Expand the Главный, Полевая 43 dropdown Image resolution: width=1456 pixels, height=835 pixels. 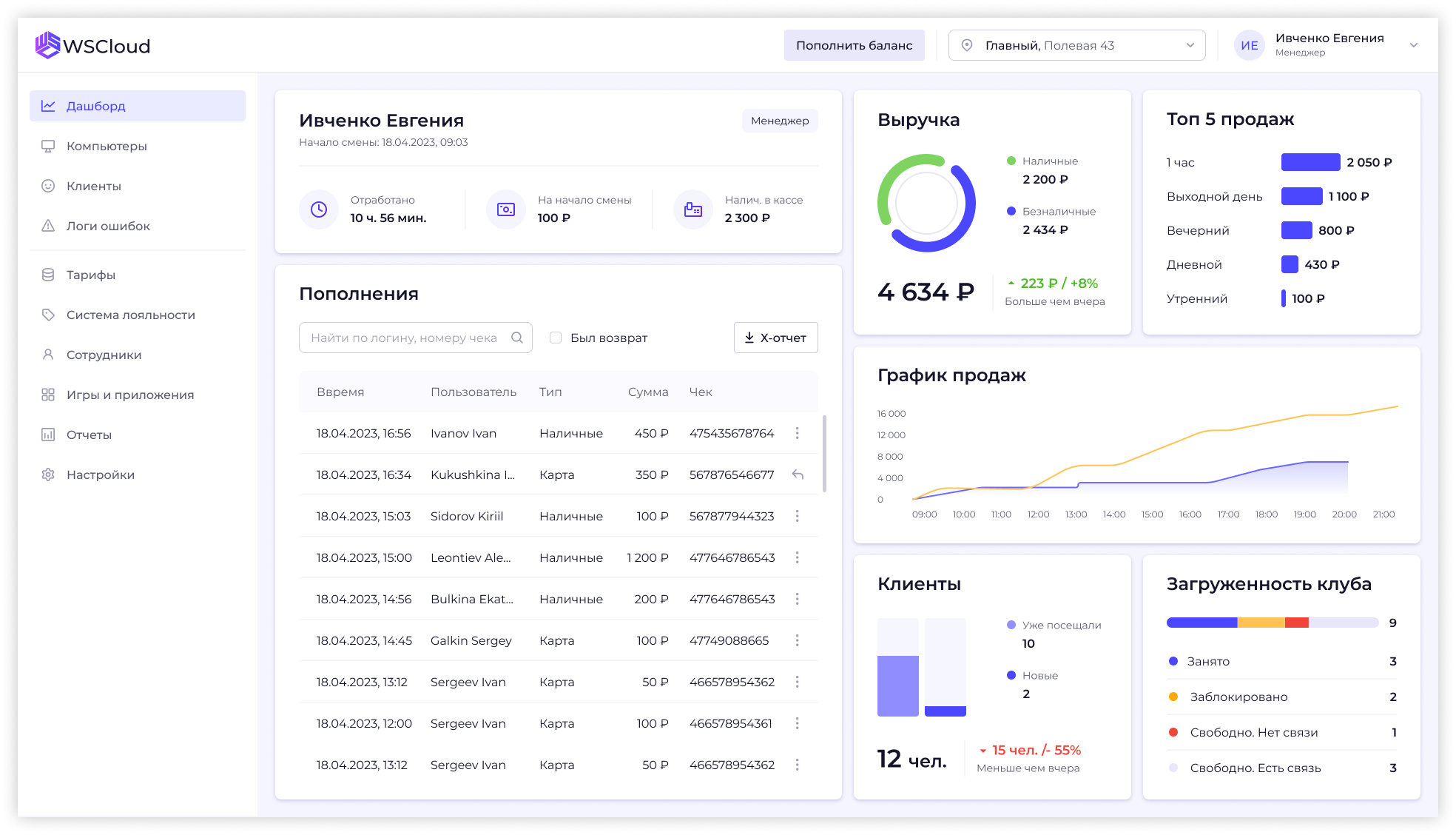click(1076, 45)
